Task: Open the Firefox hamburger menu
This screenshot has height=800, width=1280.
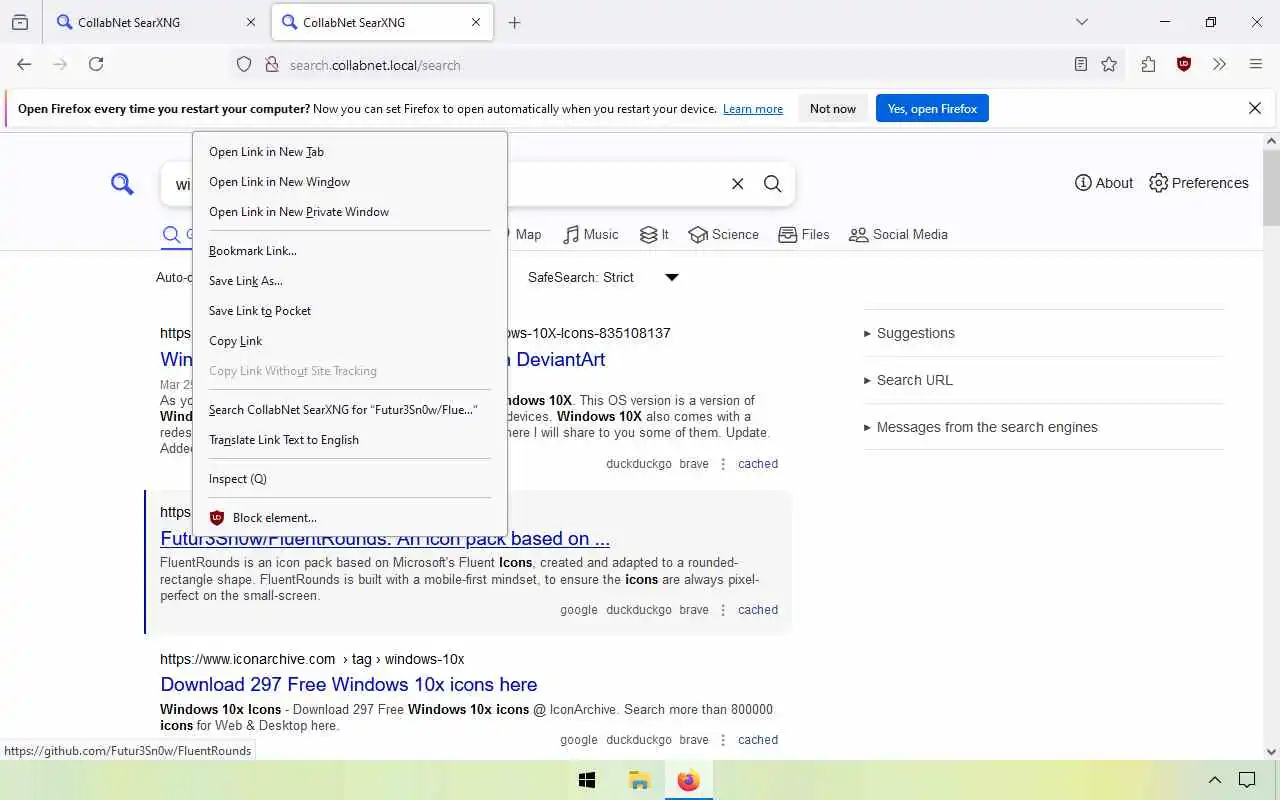Action: (x=1256, y=64)
